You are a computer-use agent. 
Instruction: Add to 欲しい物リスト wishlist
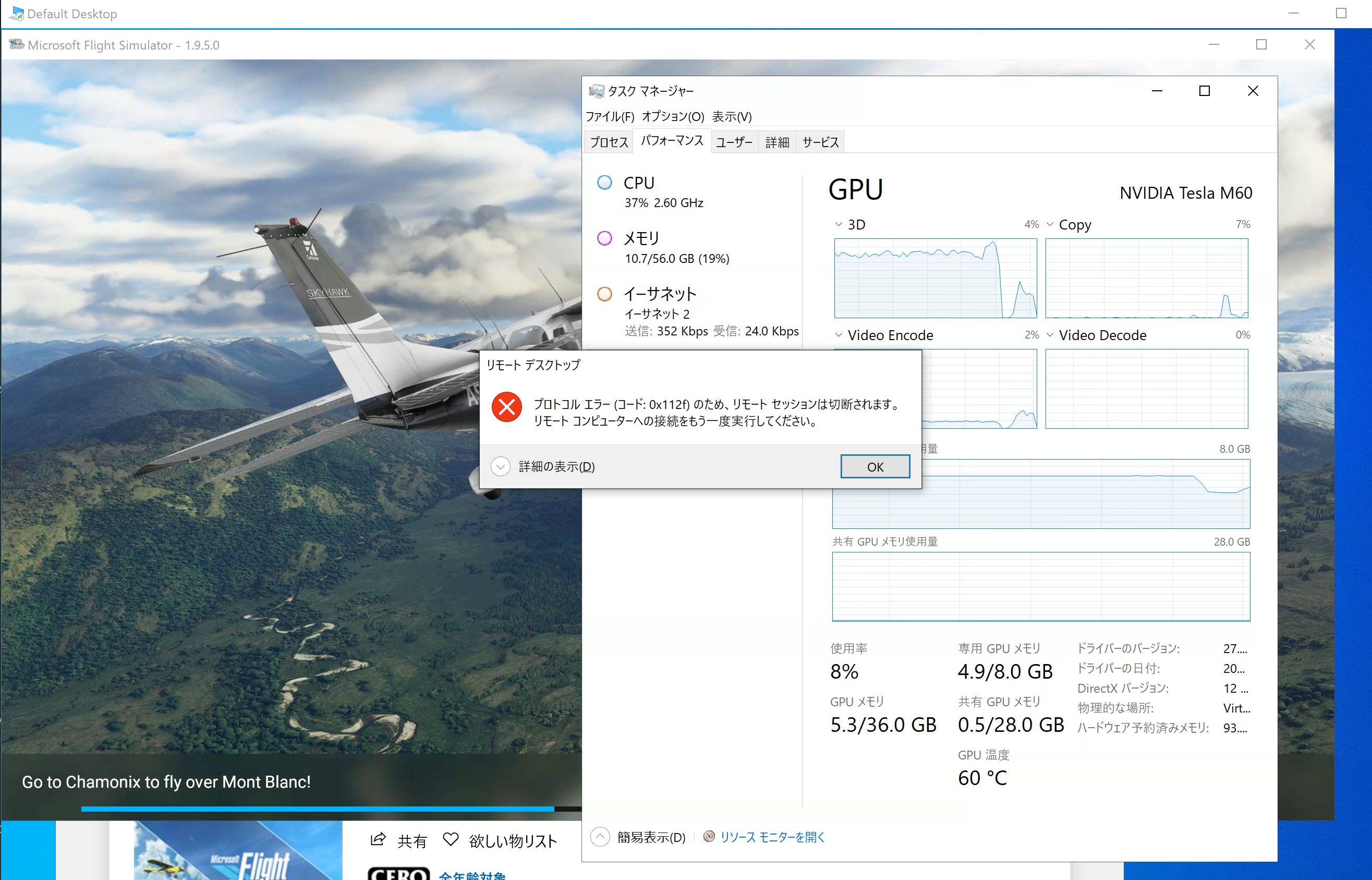pos(500,840)
